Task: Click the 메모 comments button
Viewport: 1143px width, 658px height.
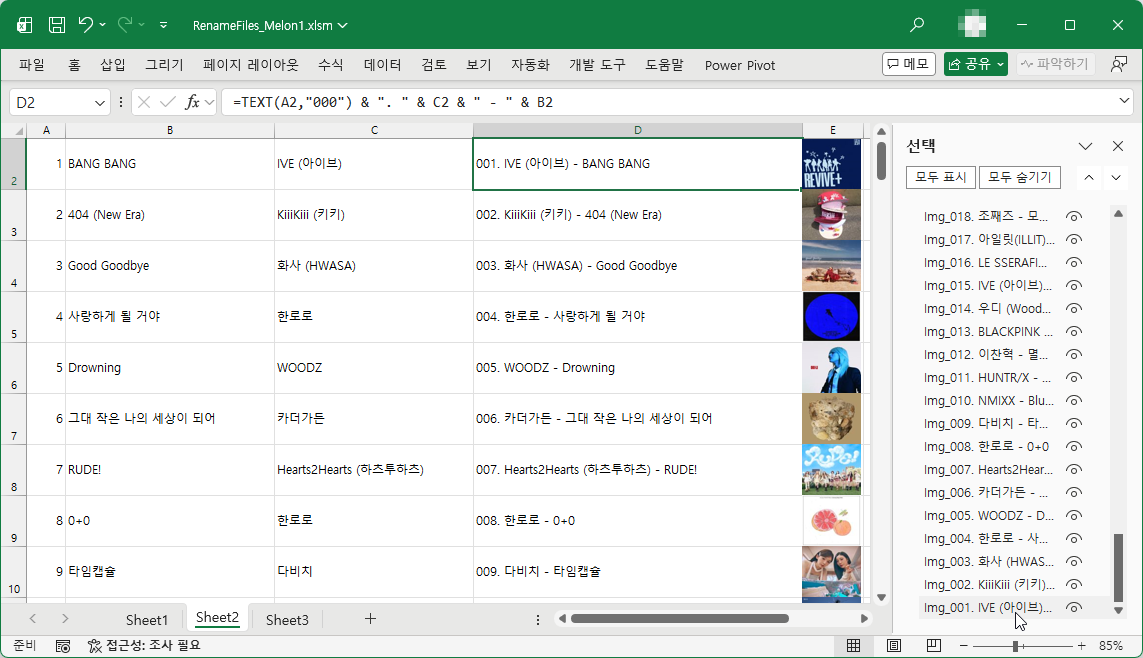Action: [x=908, y=64]
